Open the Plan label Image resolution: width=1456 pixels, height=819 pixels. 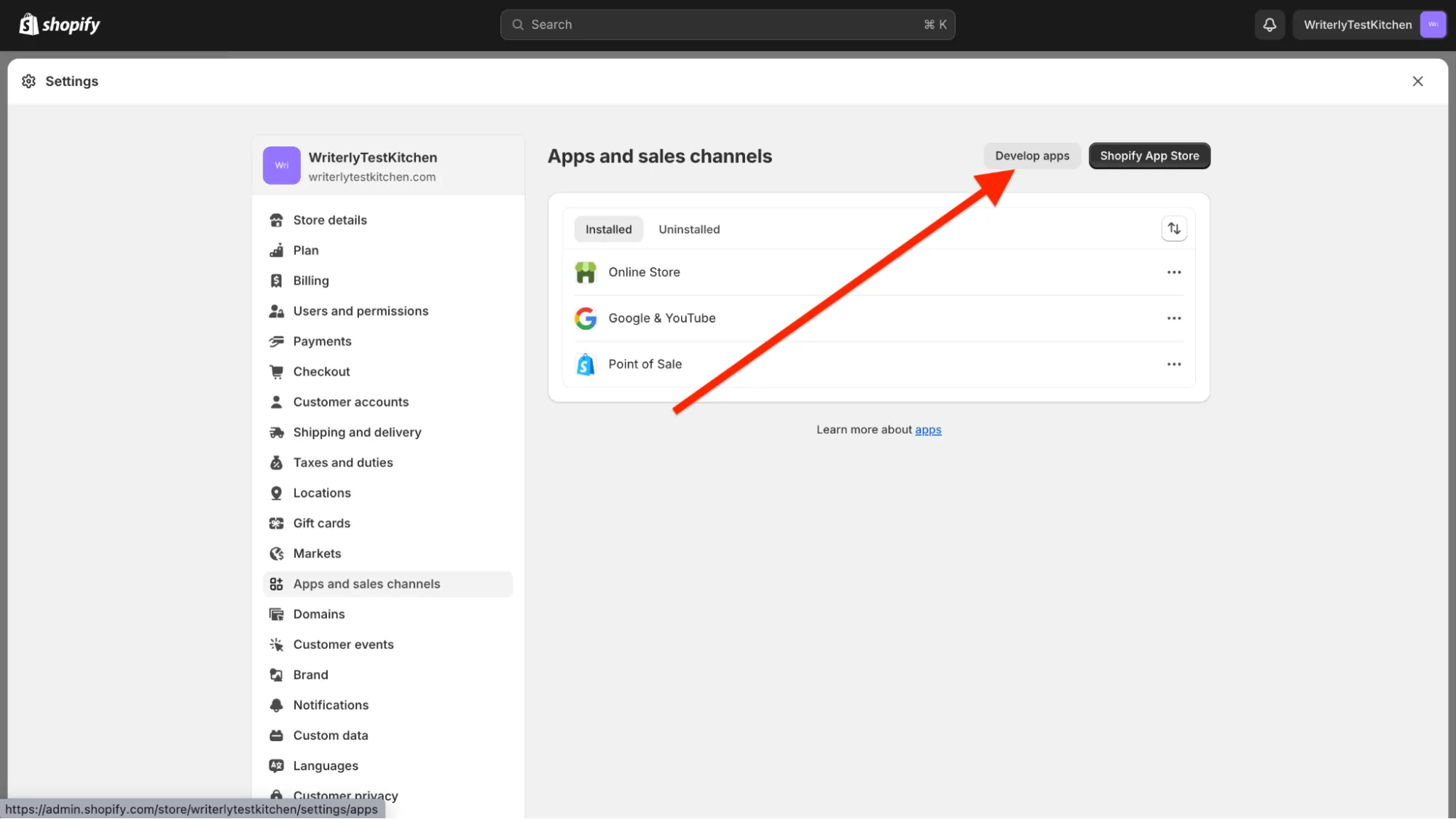coord(306,250)
